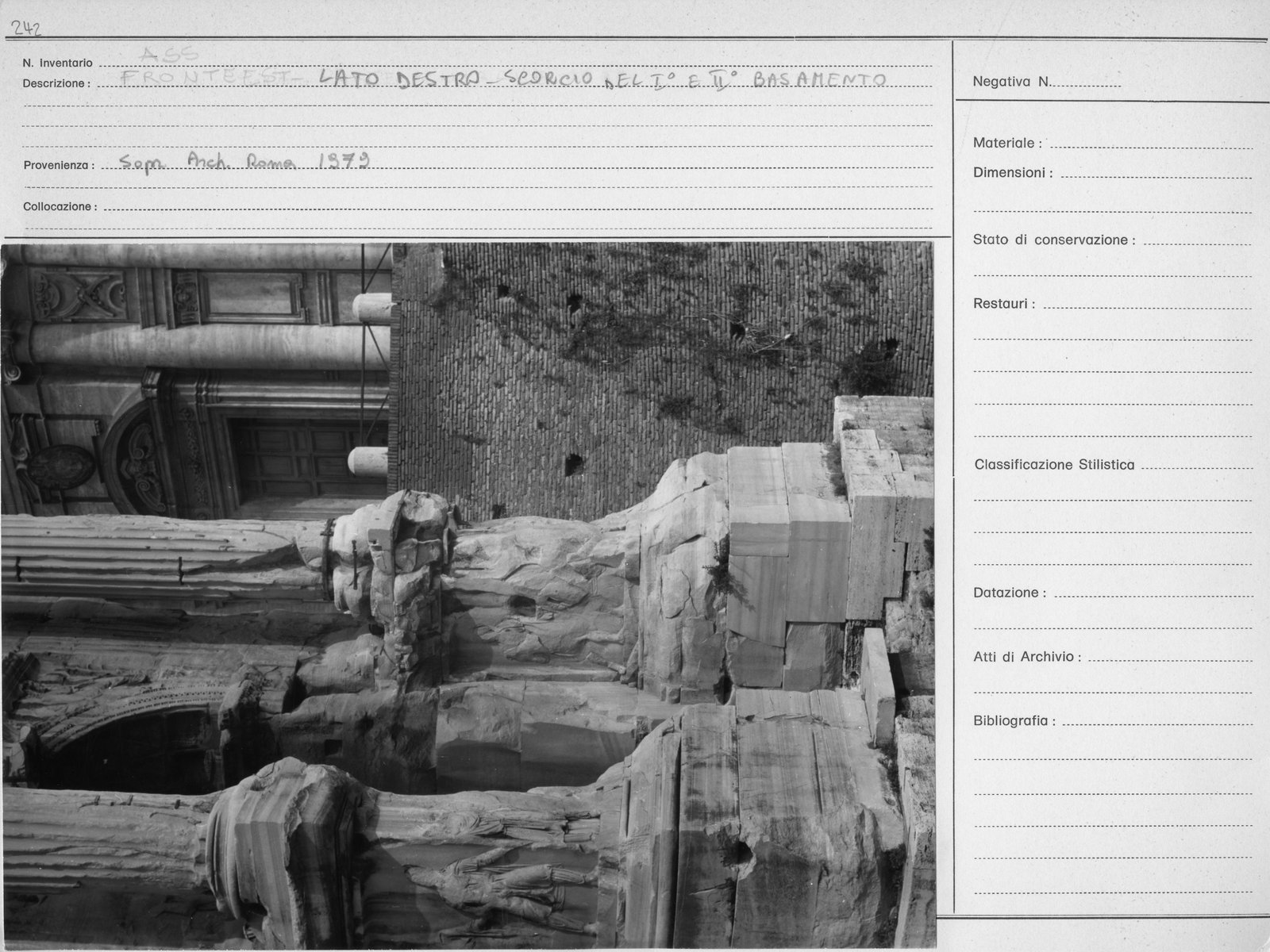Click the archival photograph of the ruins
This screenshot has height=952, width=1270.
[x=468, y=595]
